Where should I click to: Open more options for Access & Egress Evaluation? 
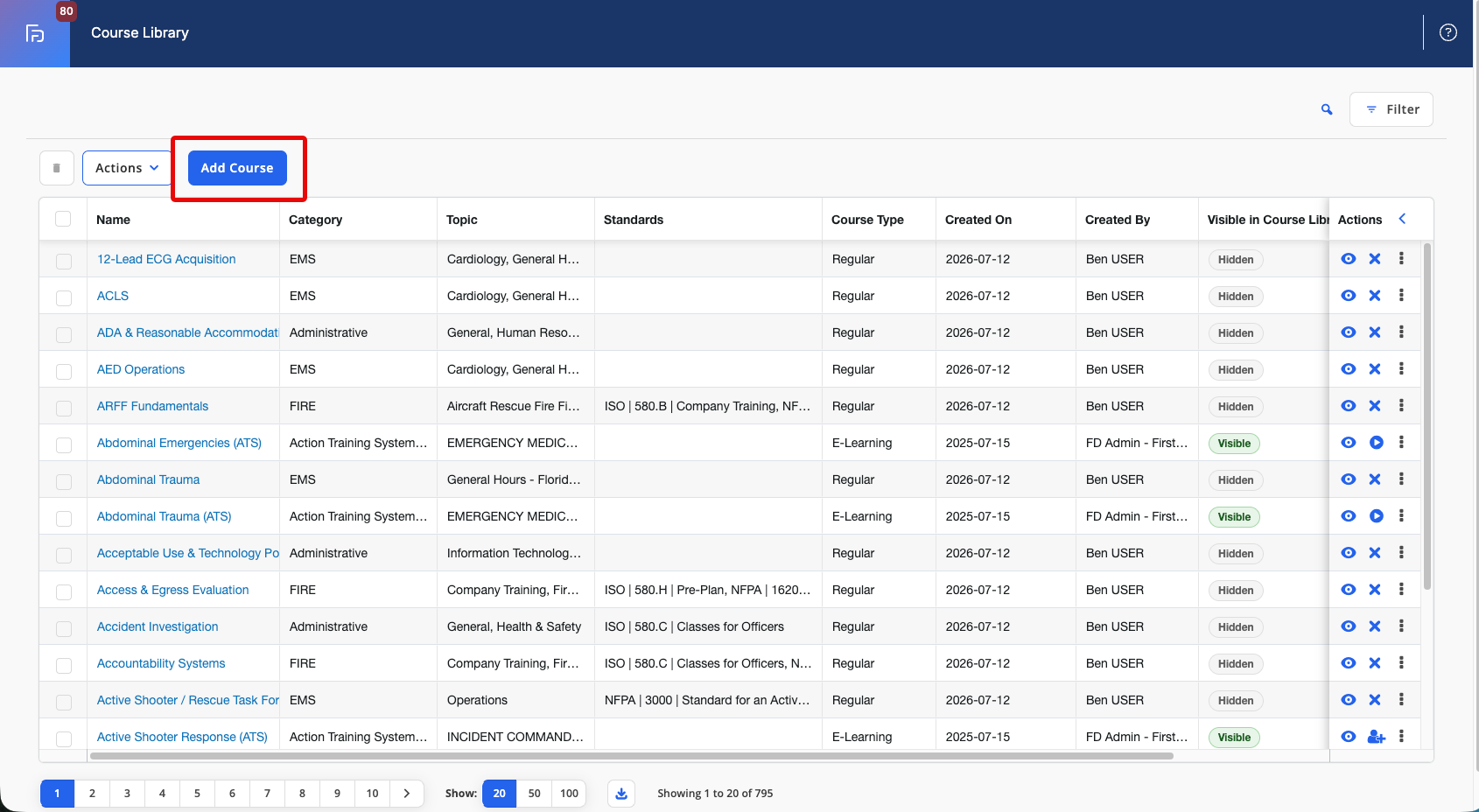pyautogui.click(x=1401, y=590)
